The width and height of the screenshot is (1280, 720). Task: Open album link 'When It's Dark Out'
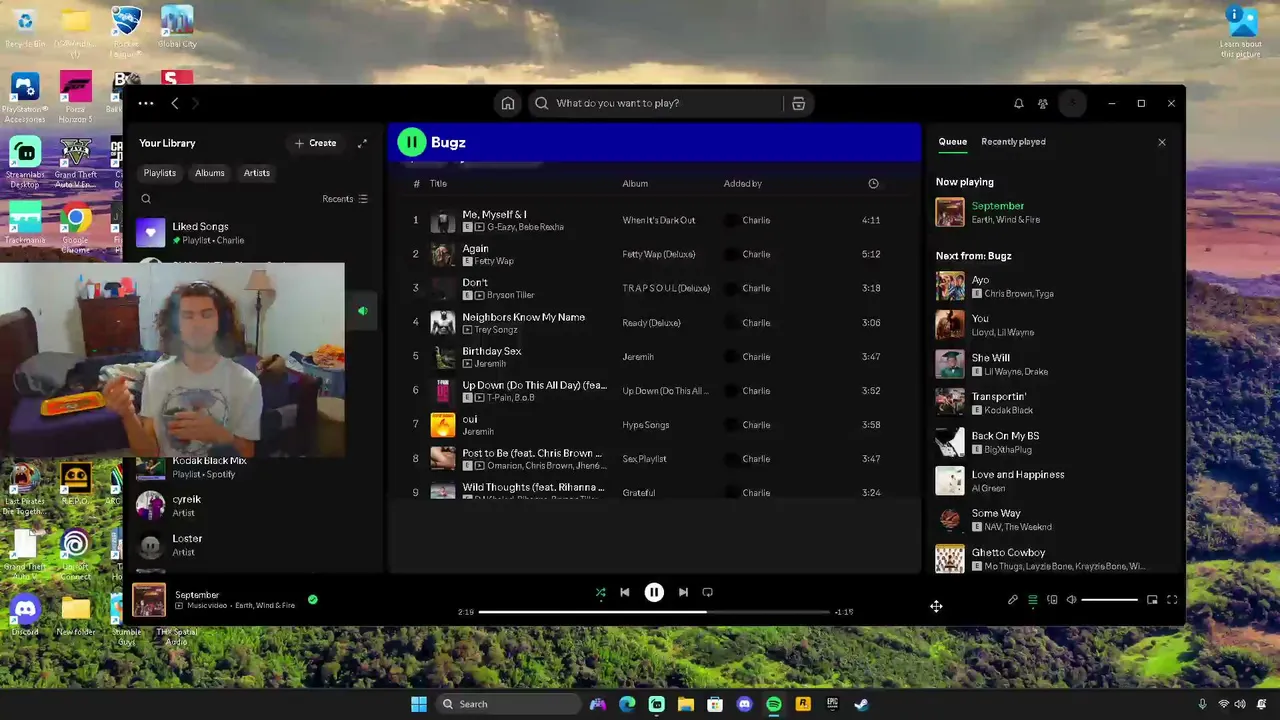coord(659,220)
